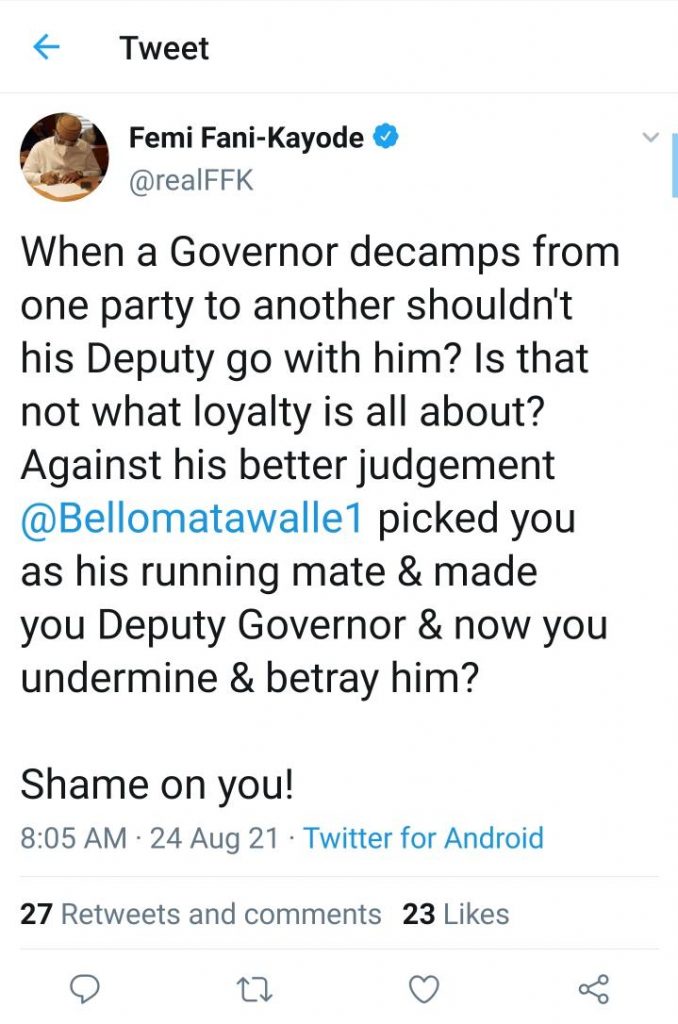Open the @Bellomatawalle1 mention
678x1024 pixels.
click(x=192, y=520)
